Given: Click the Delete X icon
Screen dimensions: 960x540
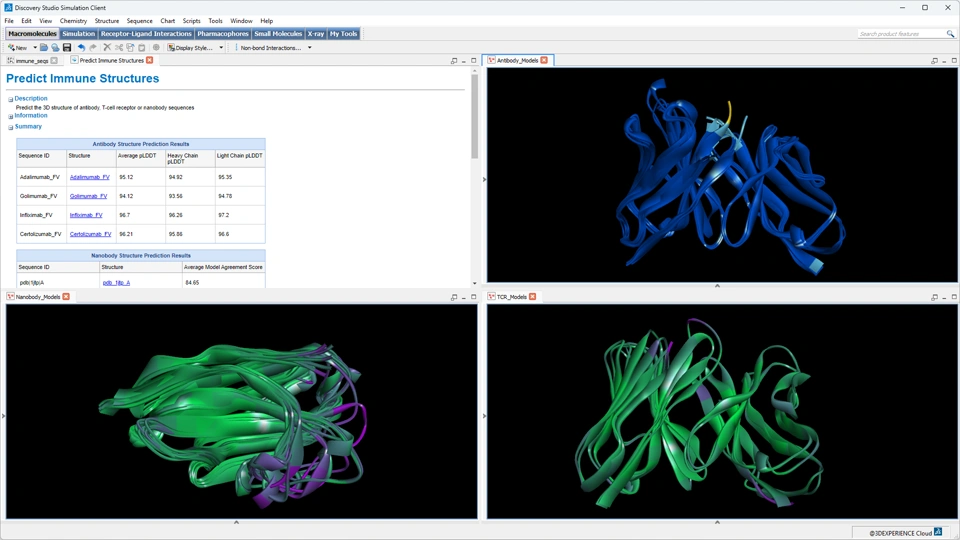Looking at the screenshot, I should pos(107,47).
